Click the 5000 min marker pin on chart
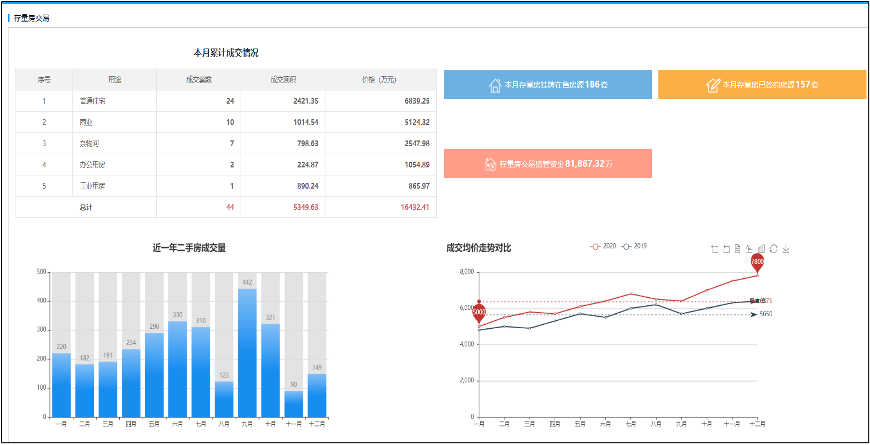The width and height of the screenshot is (870, 445). pos(479,312)
